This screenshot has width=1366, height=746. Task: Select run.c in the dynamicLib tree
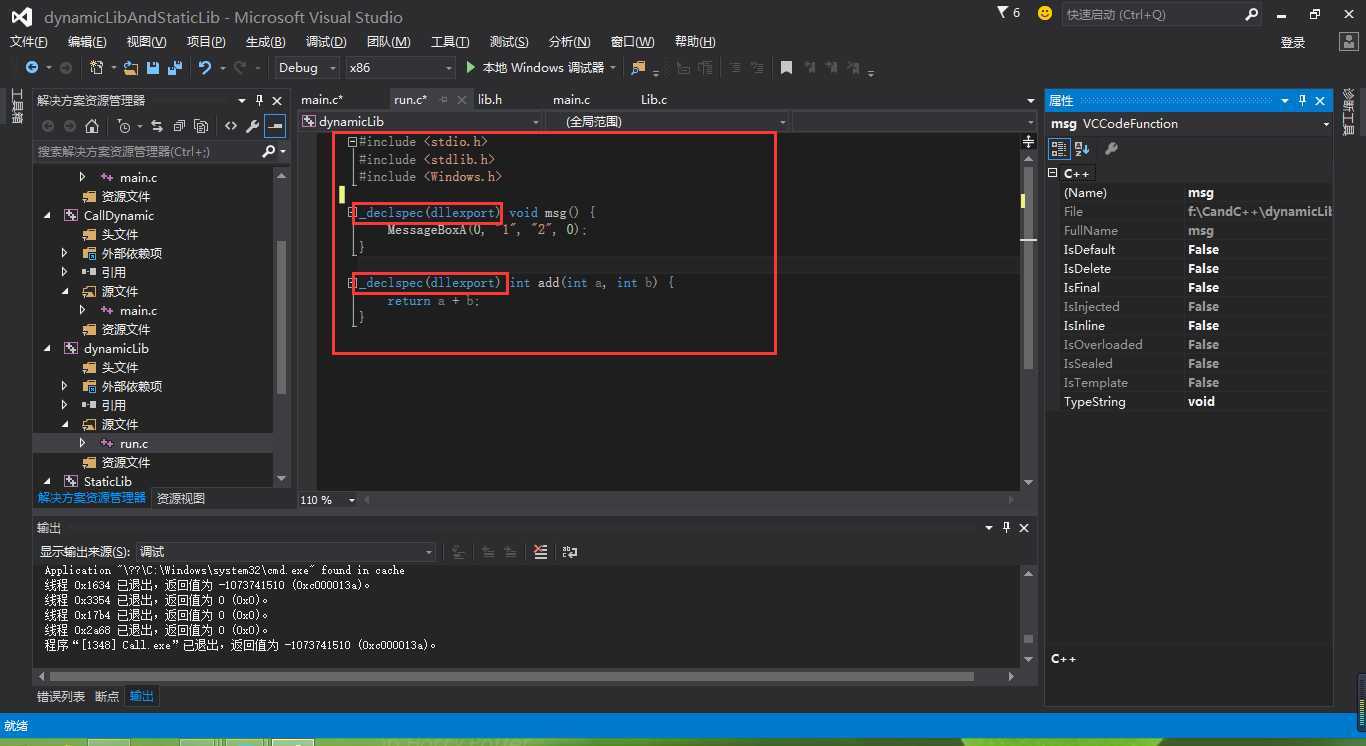(x=134, y=443)
